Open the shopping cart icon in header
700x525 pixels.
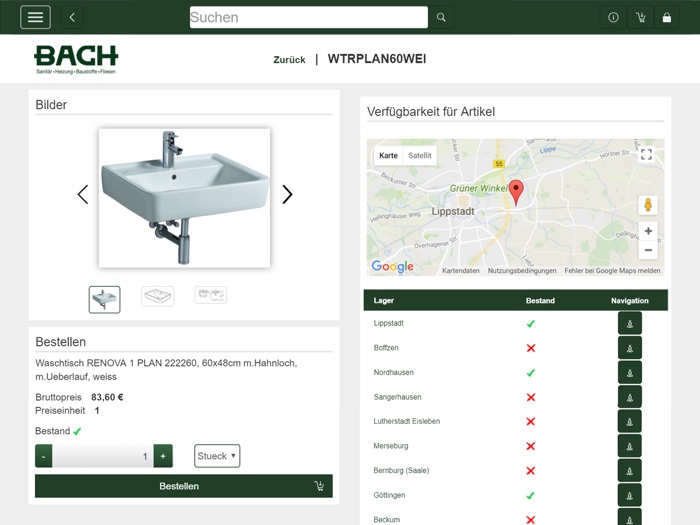coord(641,17)
